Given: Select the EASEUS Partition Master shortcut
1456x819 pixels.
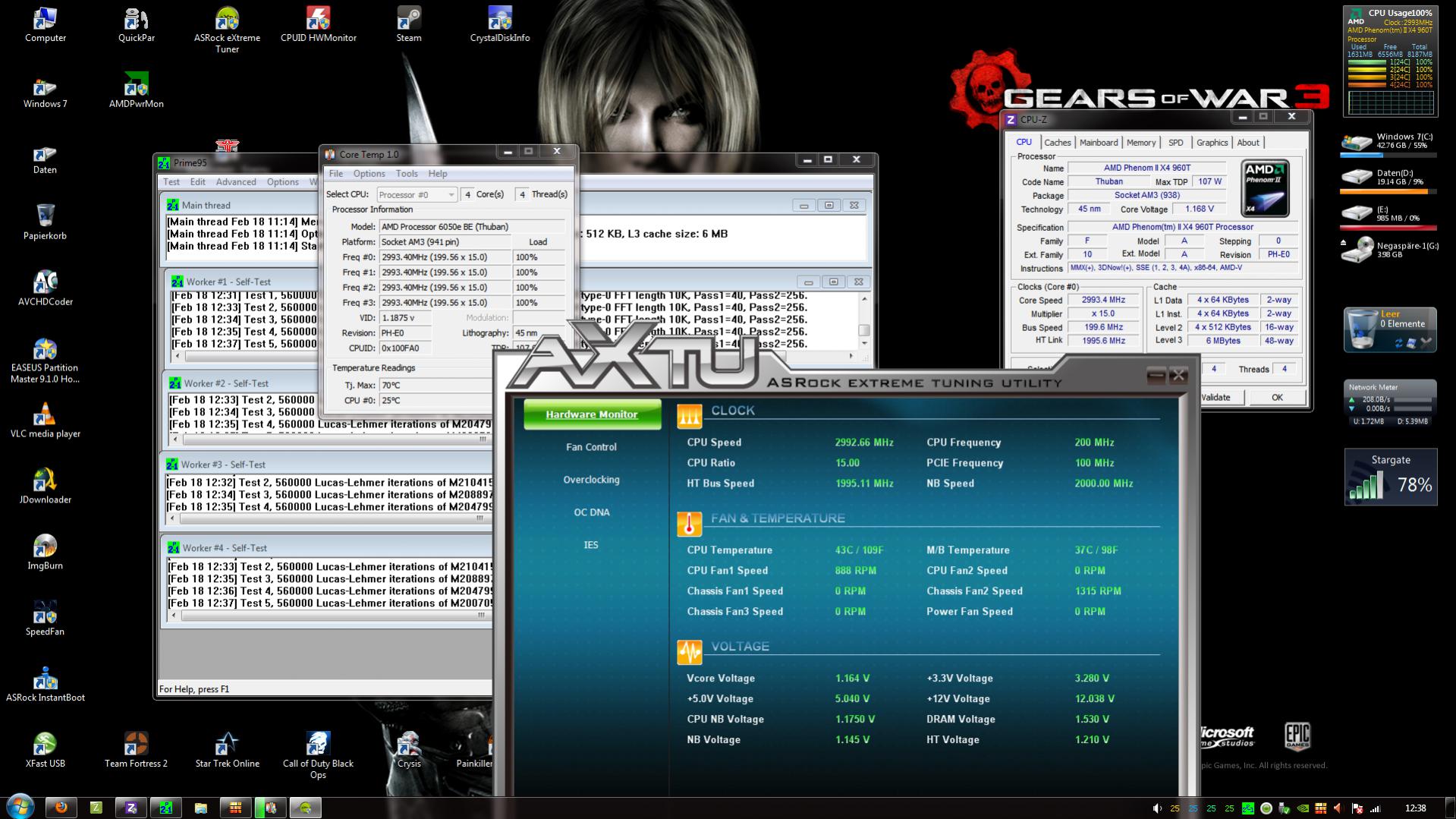Looking at the screenshot, I should [x=45, y=361].
